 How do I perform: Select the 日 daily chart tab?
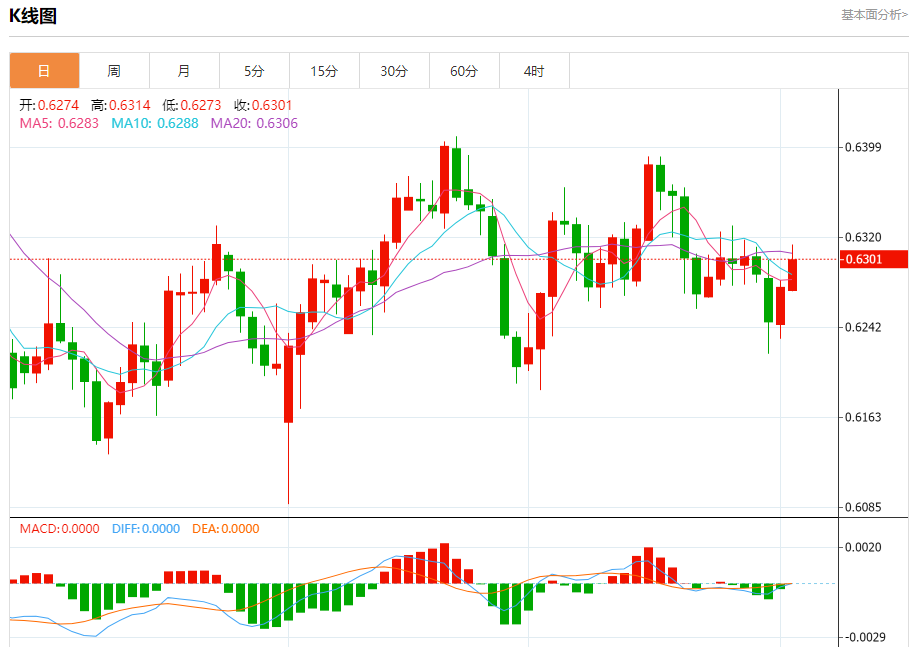click(44, 71)
